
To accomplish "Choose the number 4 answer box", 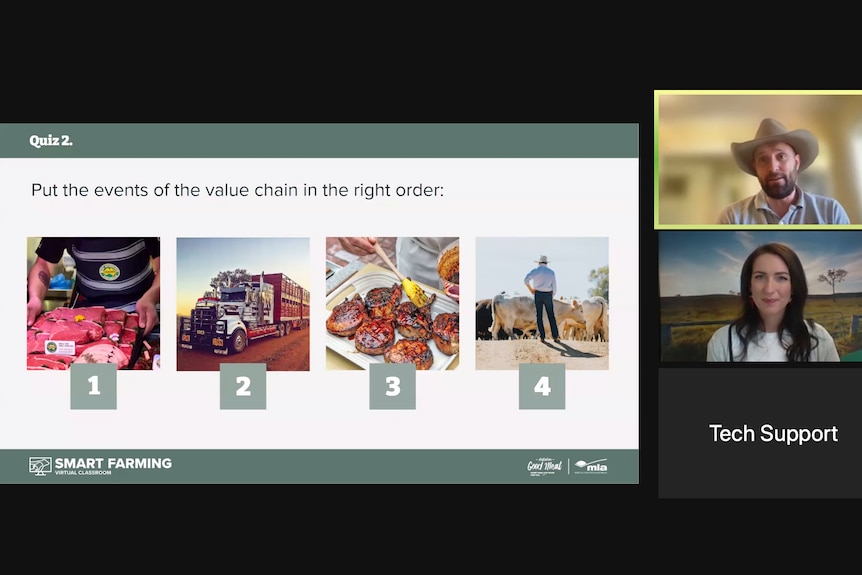I will (x=542, y=386).
